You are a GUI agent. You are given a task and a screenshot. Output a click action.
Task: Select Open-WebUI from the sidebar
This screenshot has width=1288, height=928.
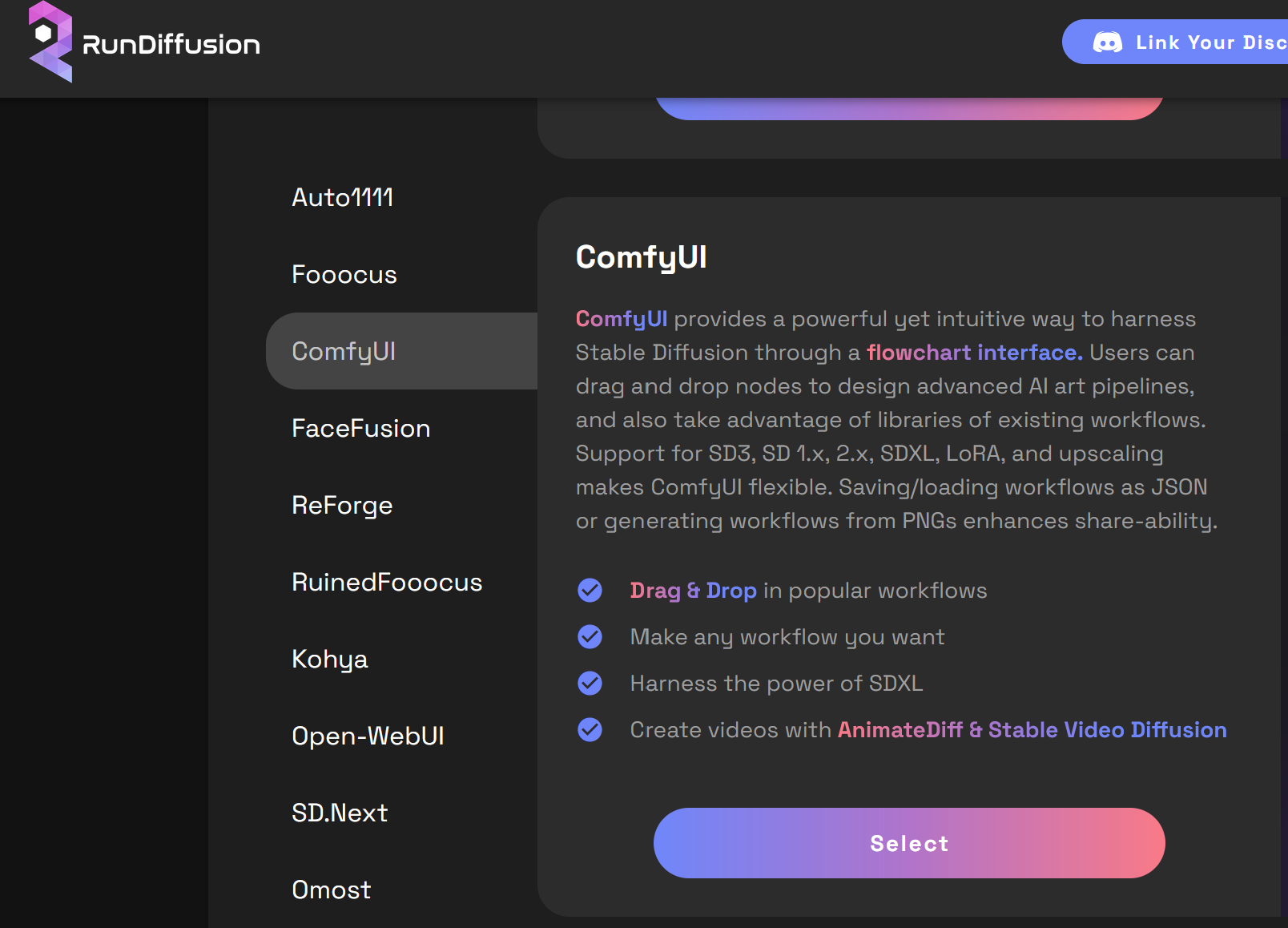pyautogui.click(x=368, y=736)
